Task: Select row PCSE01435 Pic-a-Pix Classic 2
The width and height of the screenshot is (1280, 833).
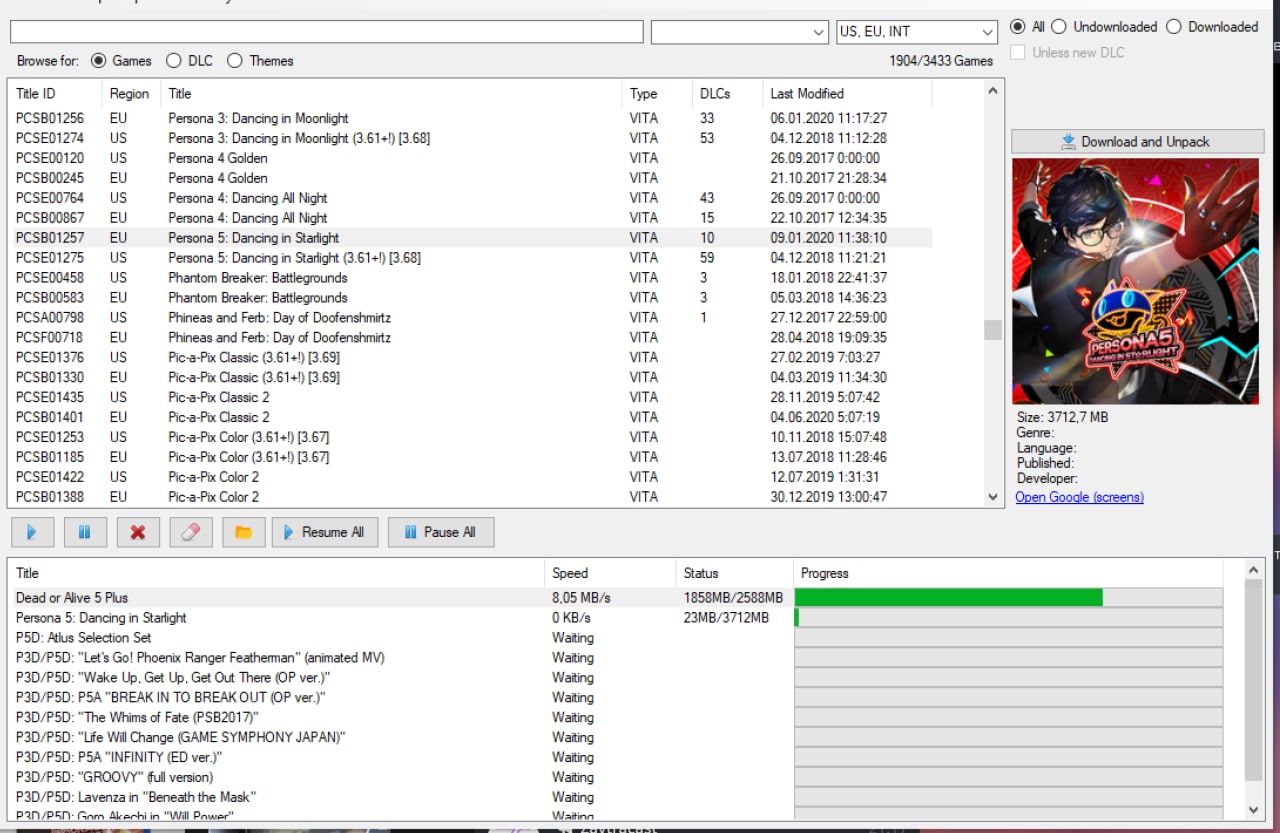Action: click(470, 398)
